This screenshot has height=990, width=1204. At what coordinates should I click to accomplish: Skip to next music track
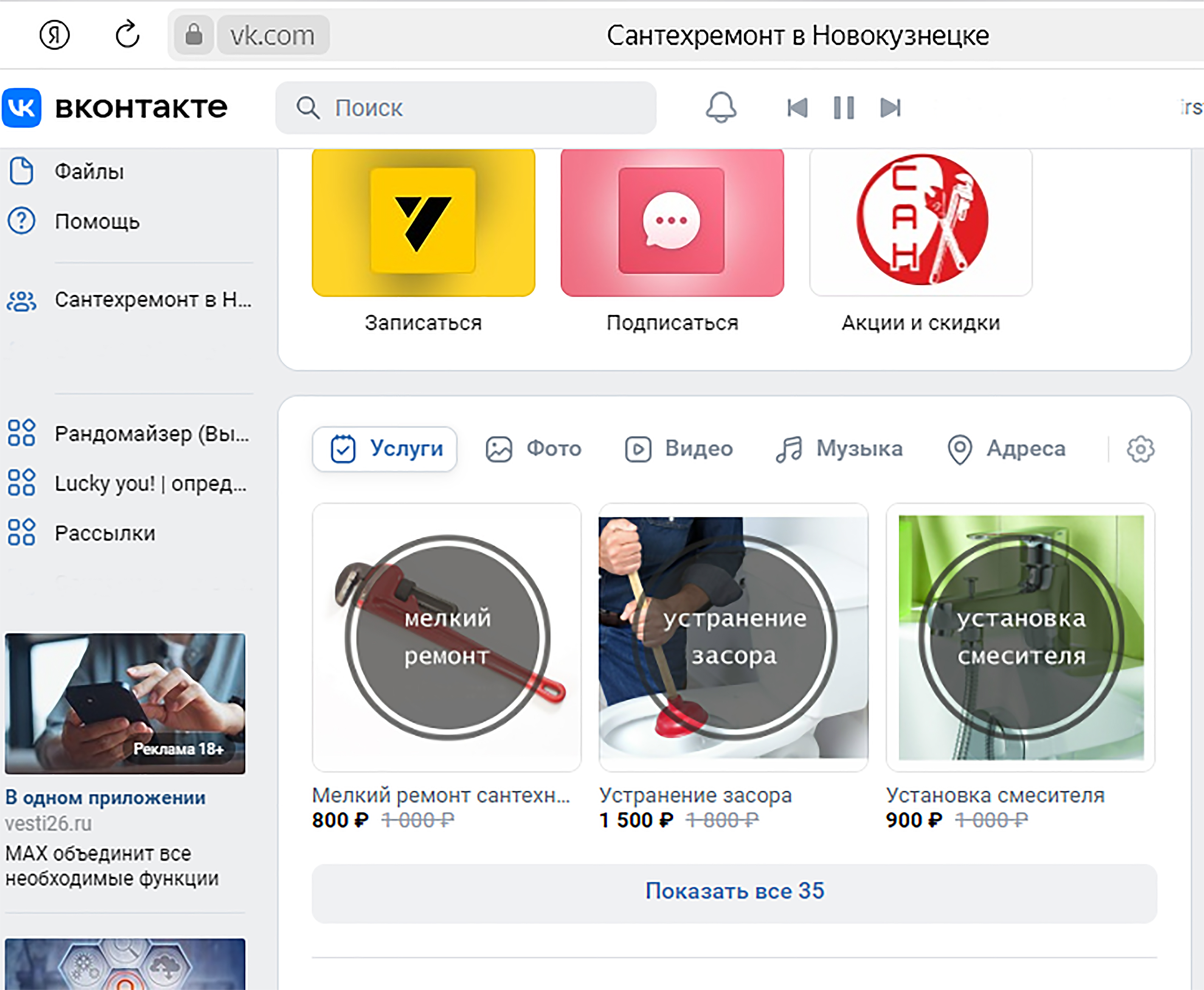tap(890, 107)
